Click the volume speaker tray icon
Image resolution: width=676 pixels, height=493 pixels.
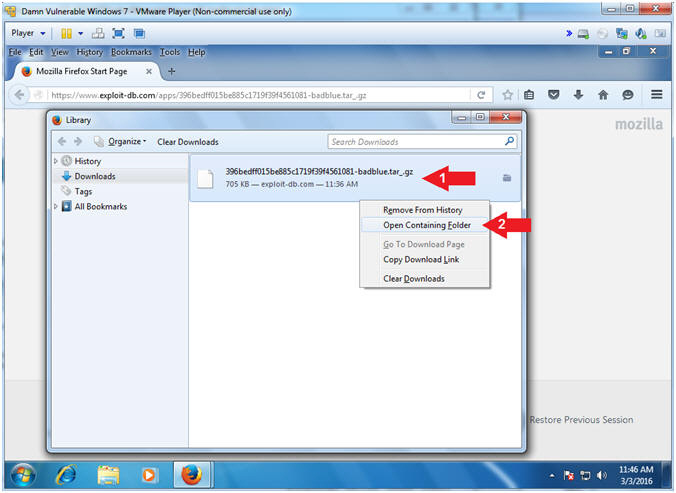(601, 475)
